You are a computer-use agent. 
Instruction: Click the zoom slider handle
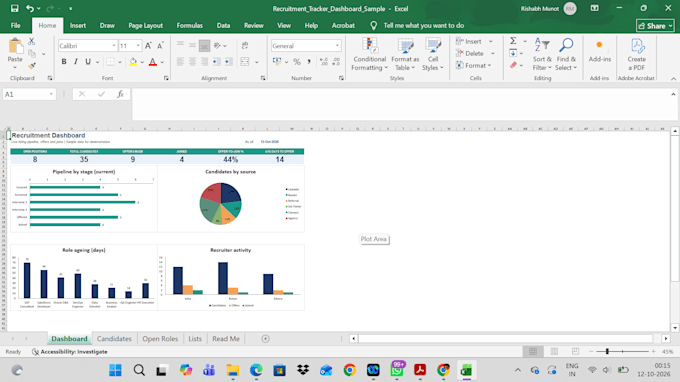607,351
